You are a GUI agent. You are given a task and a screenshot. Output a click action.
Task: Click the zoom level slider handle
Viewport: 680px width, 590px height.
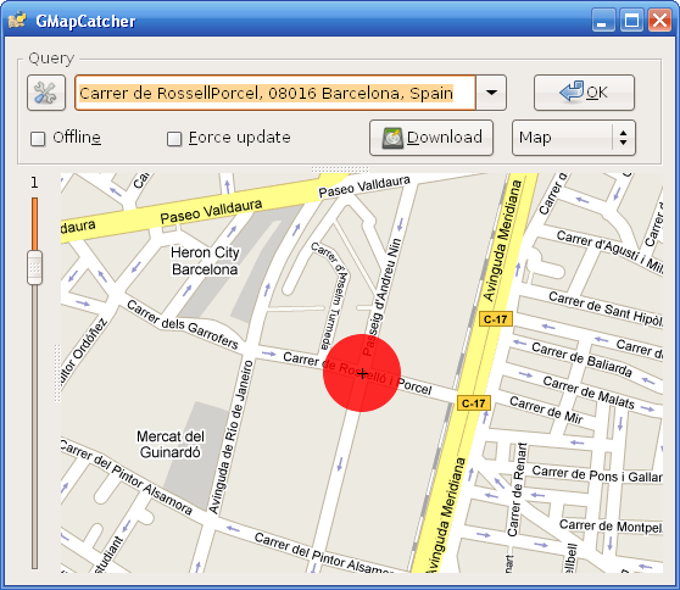coord(35,267)
